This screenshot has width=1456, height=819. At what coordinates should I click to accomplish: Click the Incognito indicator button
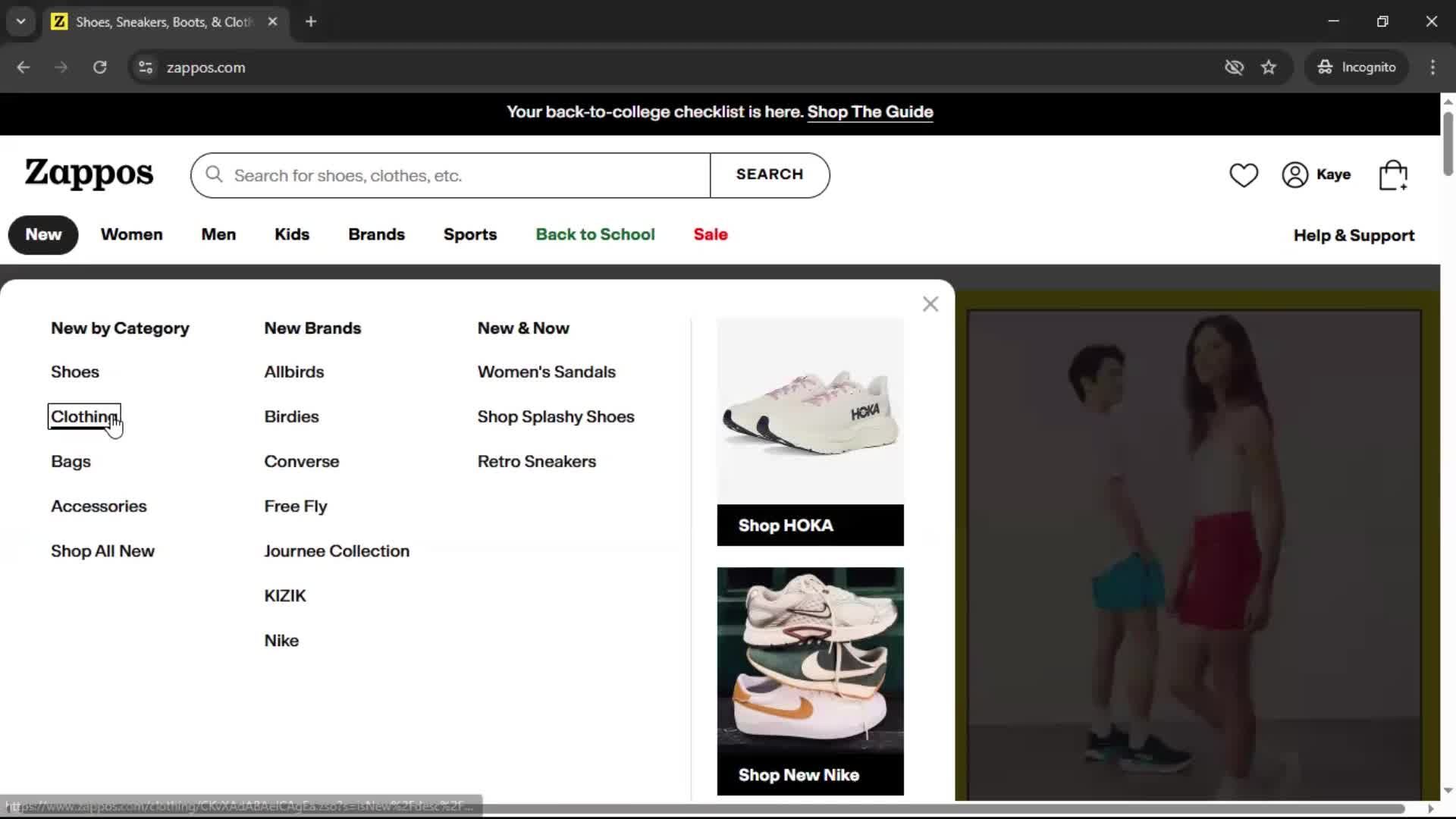[1357, 67]
